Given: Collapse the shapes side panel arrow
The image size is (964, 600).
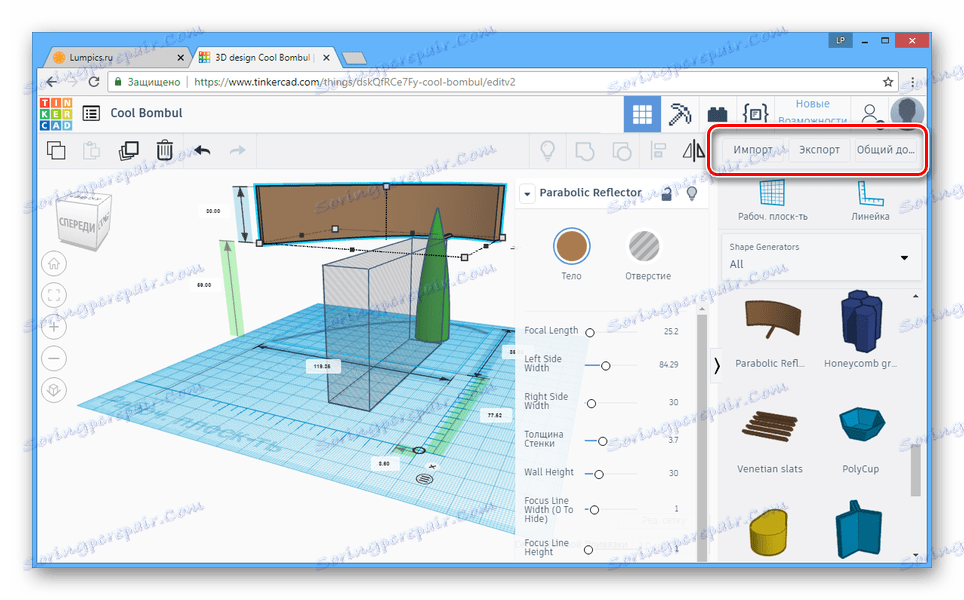Looking at the screenshot, I should pyautogui.click(x=716, y=366).
